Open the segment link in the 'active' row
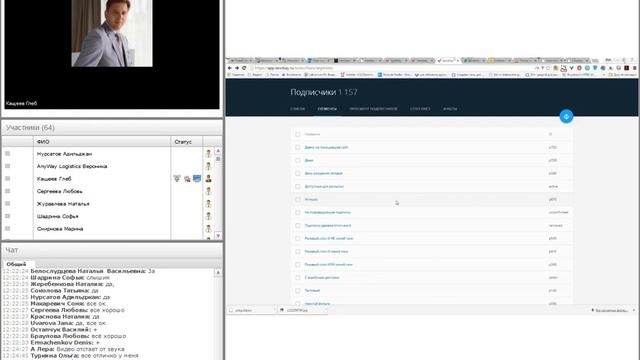The height and width of the screenshot is (360, 640). pos(324,187)
